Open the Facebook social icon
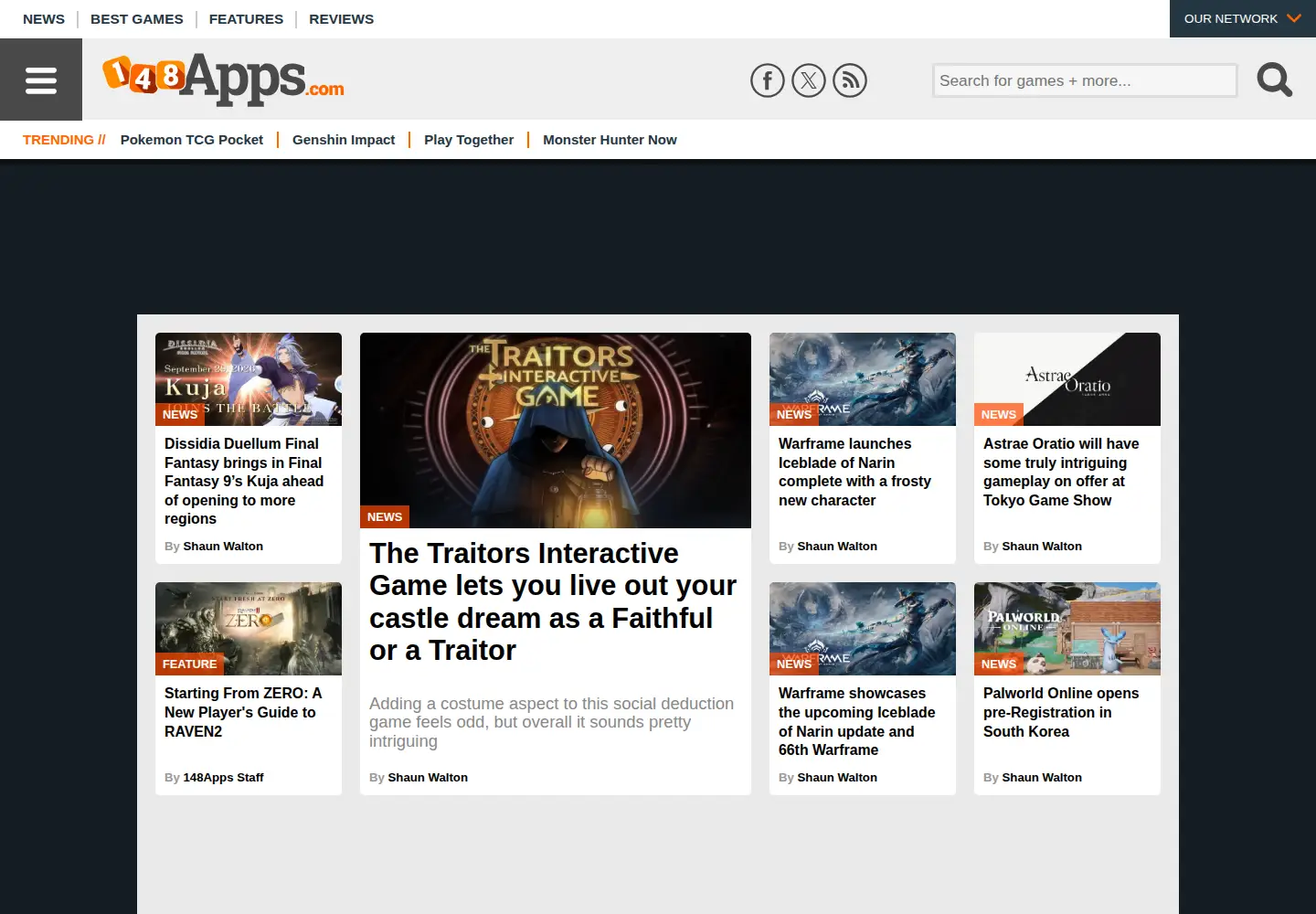 pos(768,80)
